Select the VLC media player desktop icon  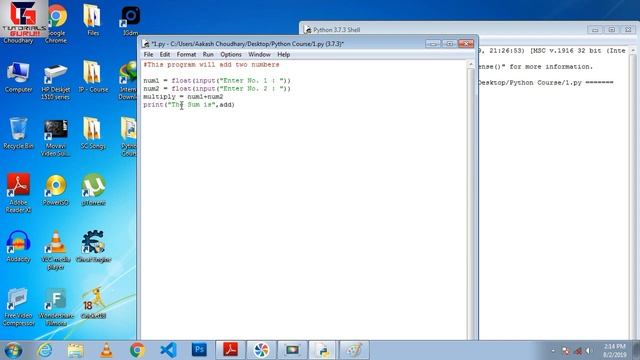tap(56, 250)
